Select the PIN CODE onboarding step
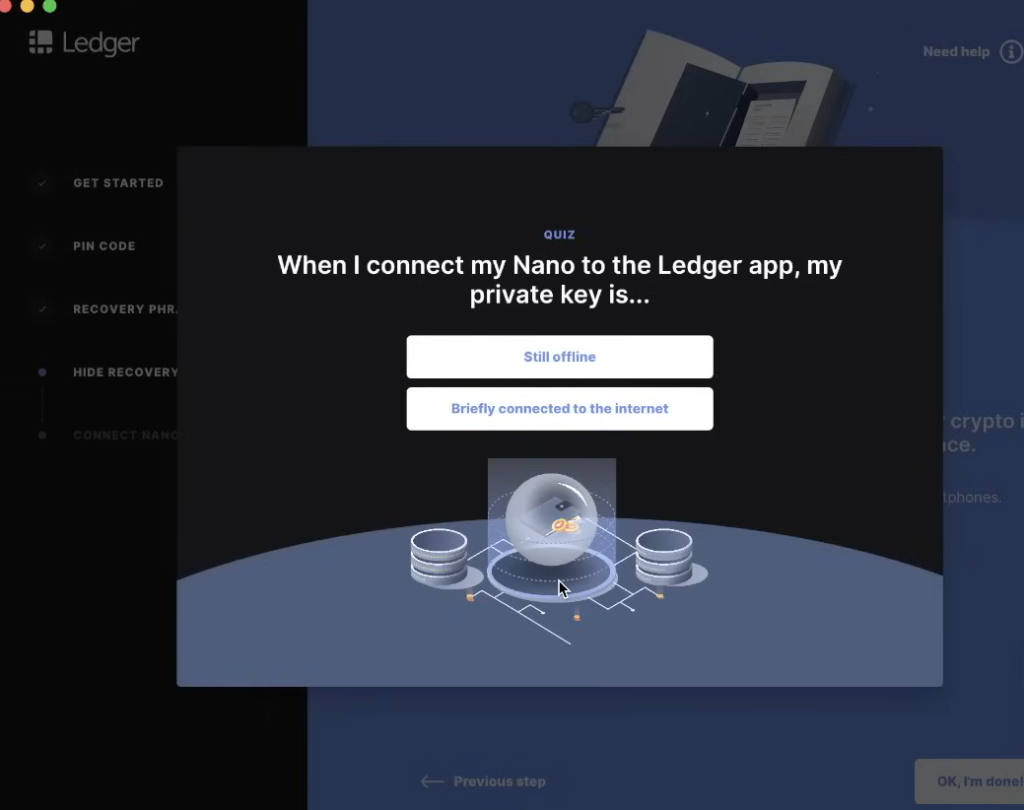The width and height of the screenshot is (1024, 810). (104, 246)
